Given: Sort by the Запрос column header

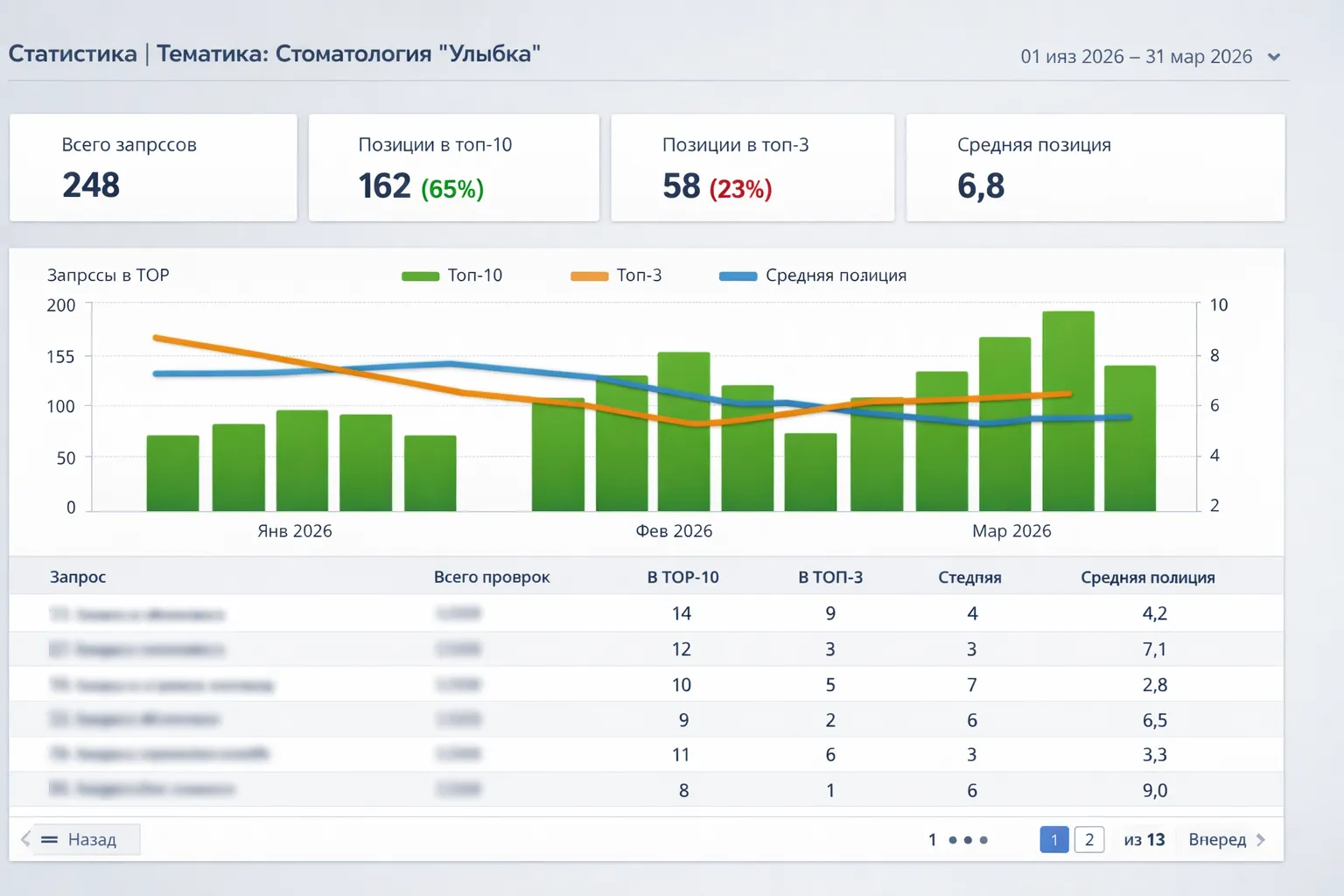Looking at the screenshot, I should coord(78,577).
